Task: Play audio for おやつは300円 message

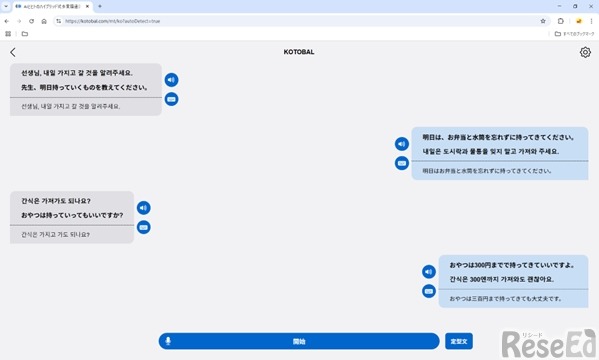Action: tap(429, 272)
